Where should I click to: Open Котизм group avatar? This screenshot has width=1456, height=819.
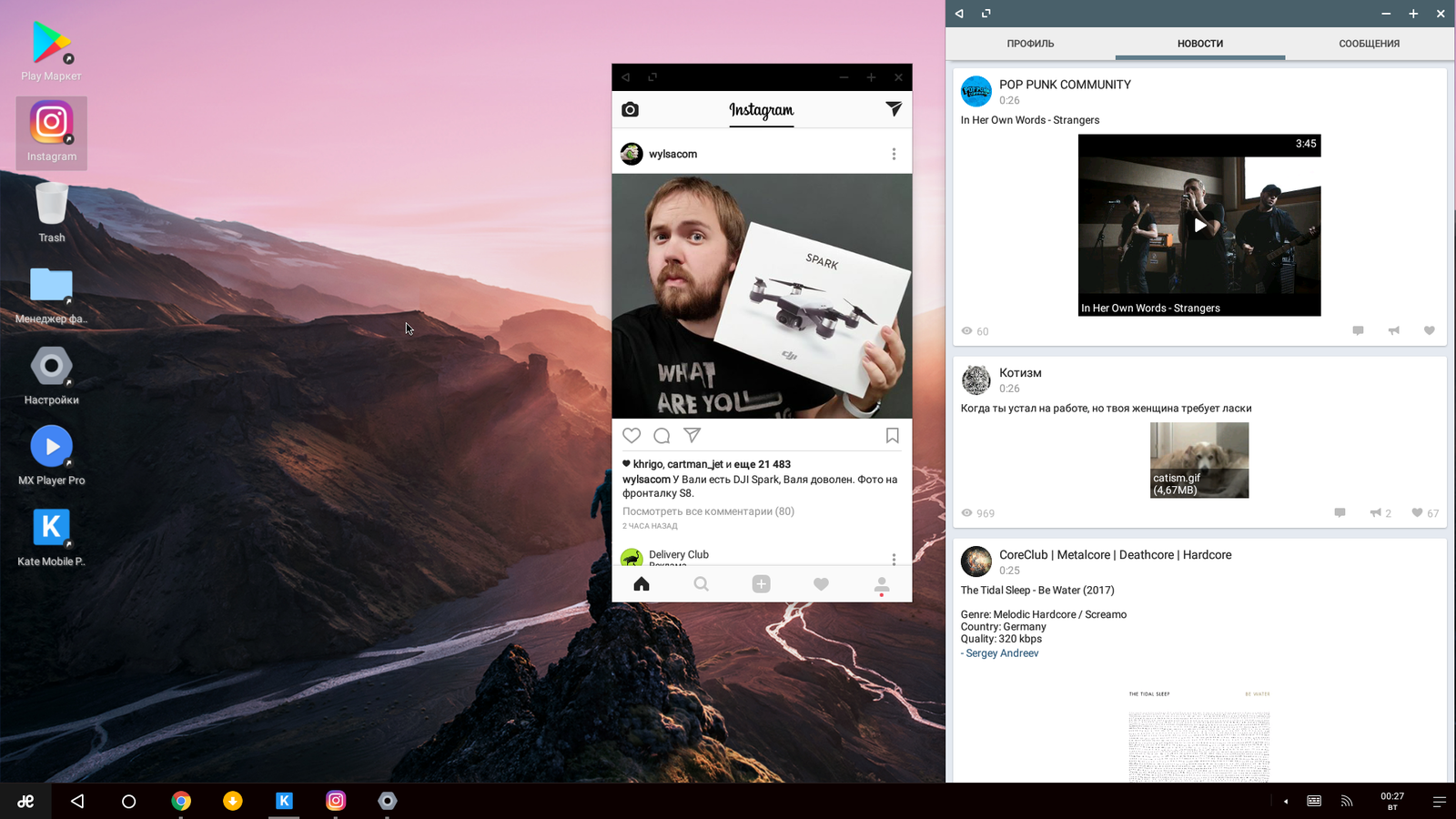pyautogui.click(x=976, y=379)
